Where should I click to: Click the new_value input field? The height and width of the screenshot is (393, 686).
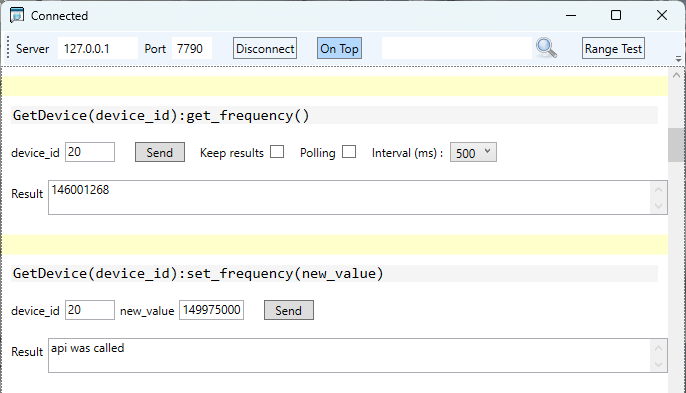(x=211, y=310)
